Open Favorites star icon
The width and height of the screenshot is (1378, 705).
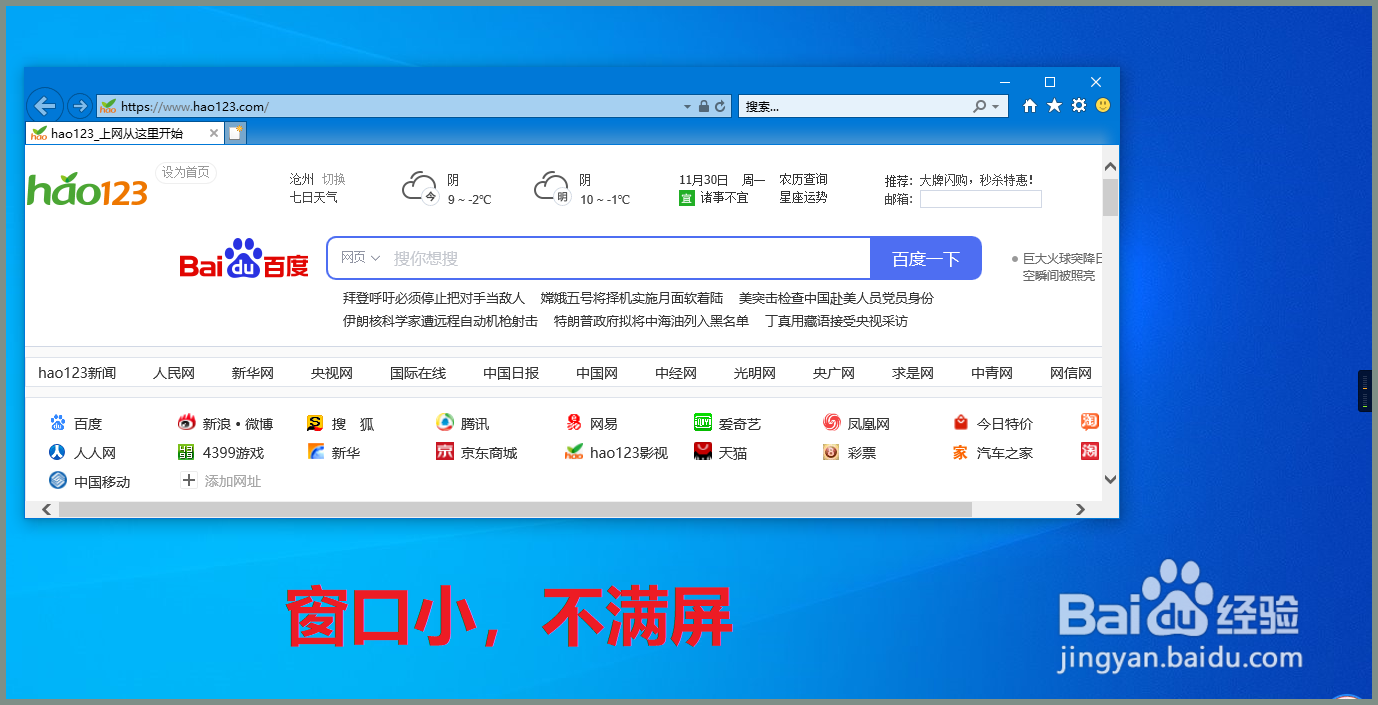(x=1054, y=105)
